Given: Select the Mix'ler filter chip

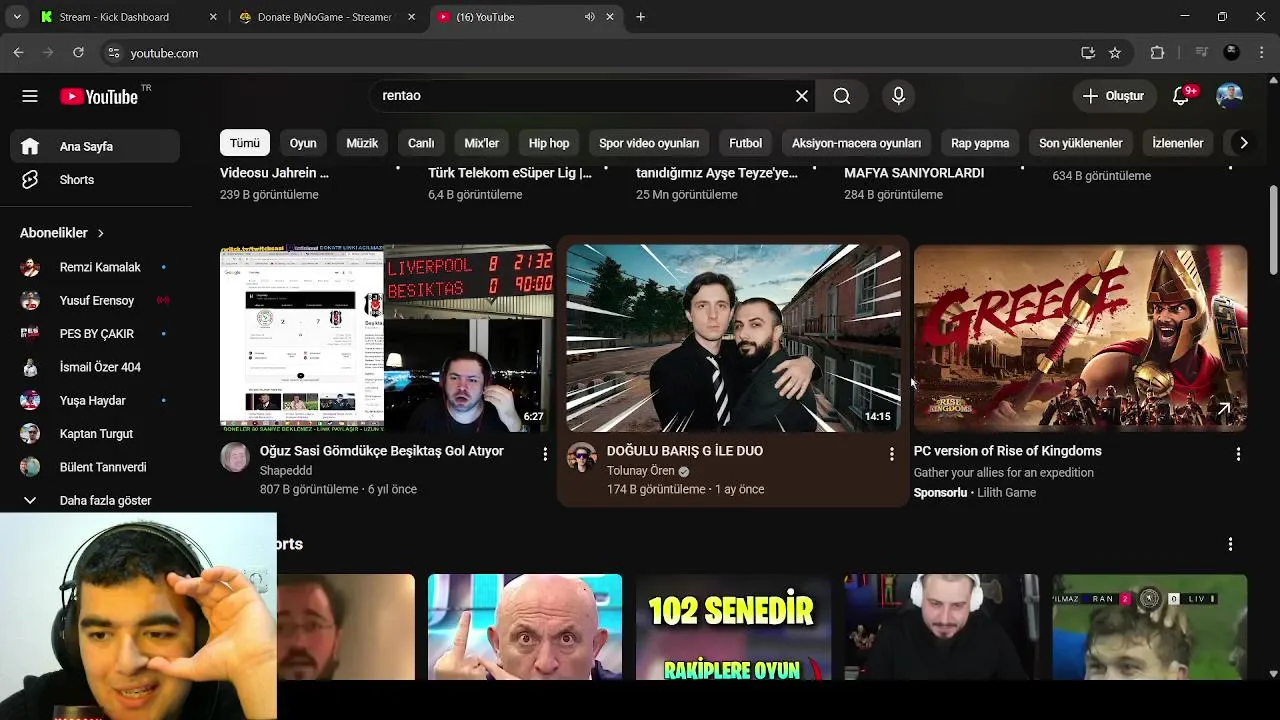Looking at the screenshot, I should point(481,143).
